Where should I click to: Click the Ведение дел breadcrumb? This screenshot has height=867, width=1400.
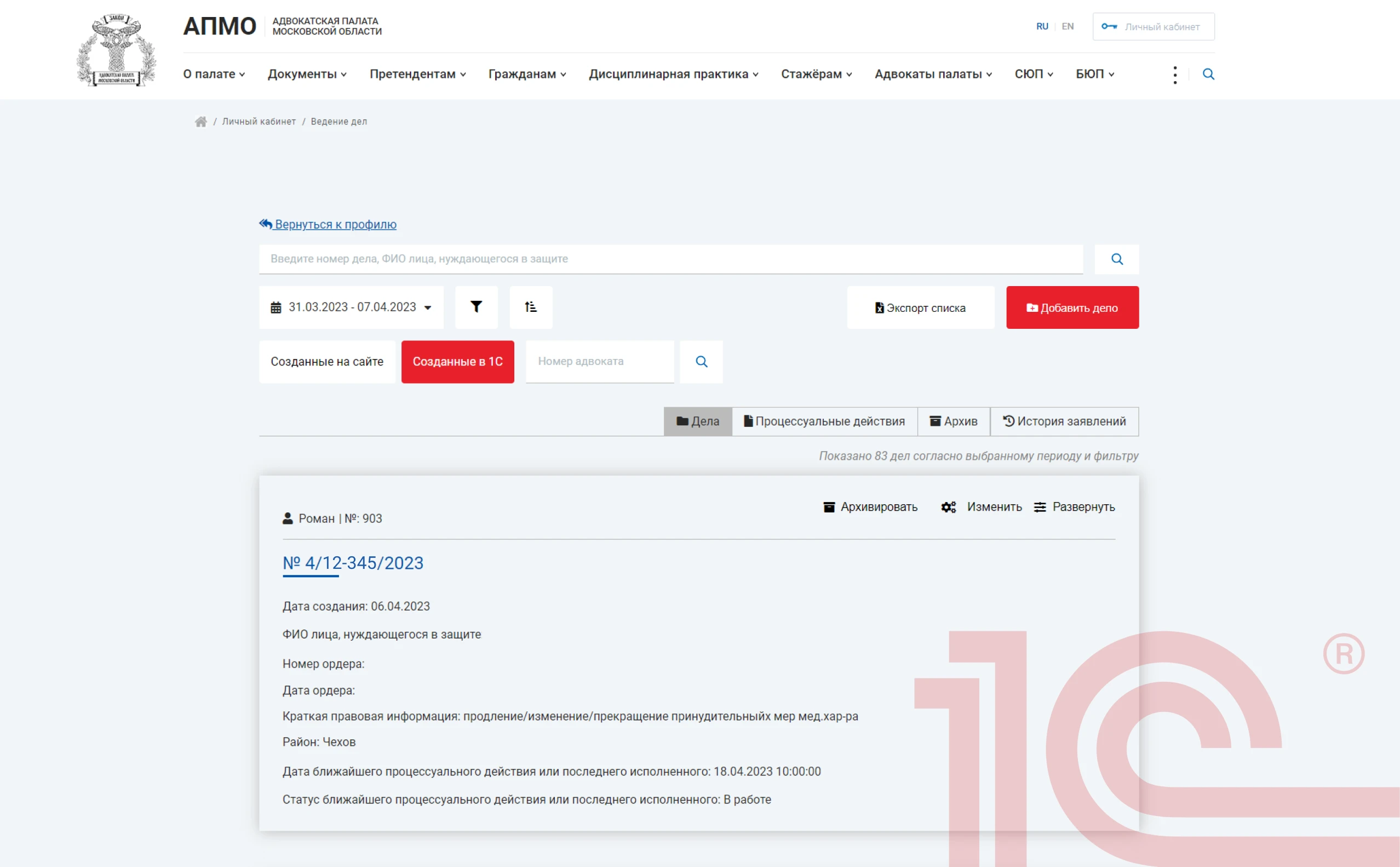point(338,122)
